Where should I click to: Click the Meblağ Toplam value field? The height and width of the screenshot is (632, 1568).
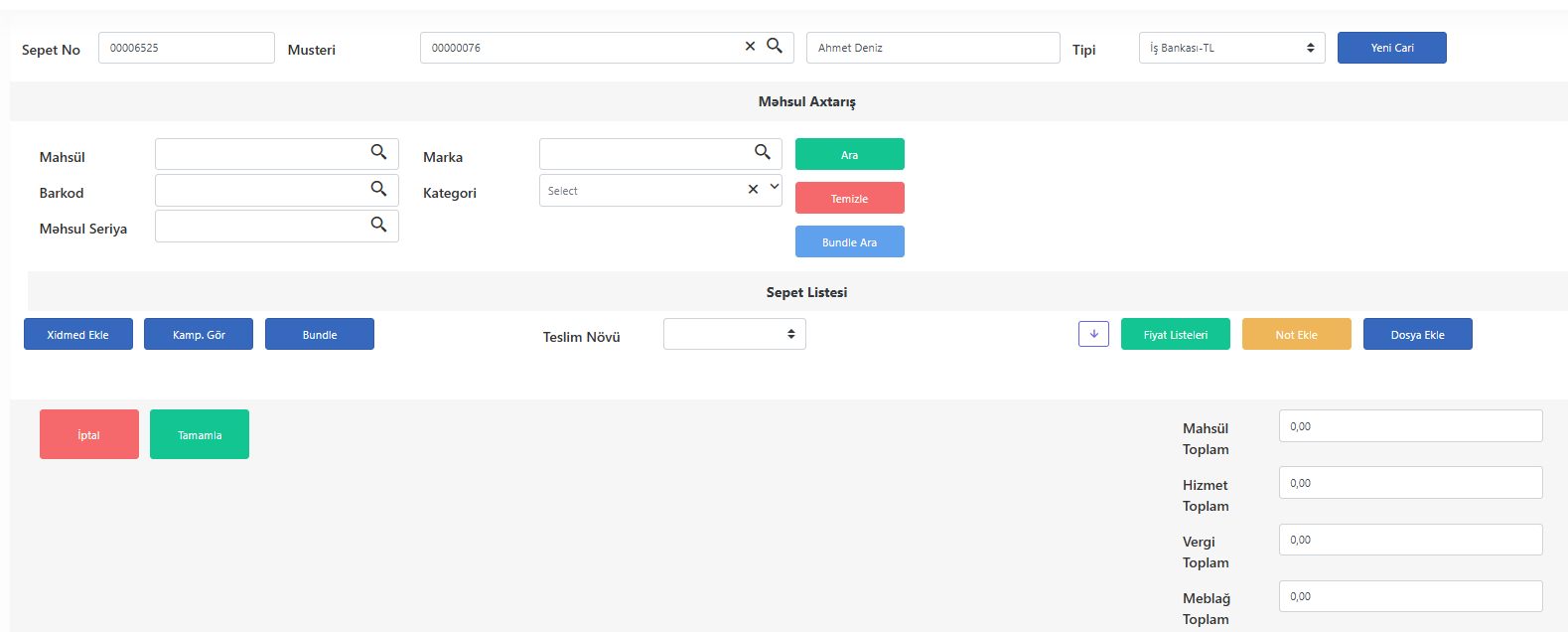click(1411, 596)
